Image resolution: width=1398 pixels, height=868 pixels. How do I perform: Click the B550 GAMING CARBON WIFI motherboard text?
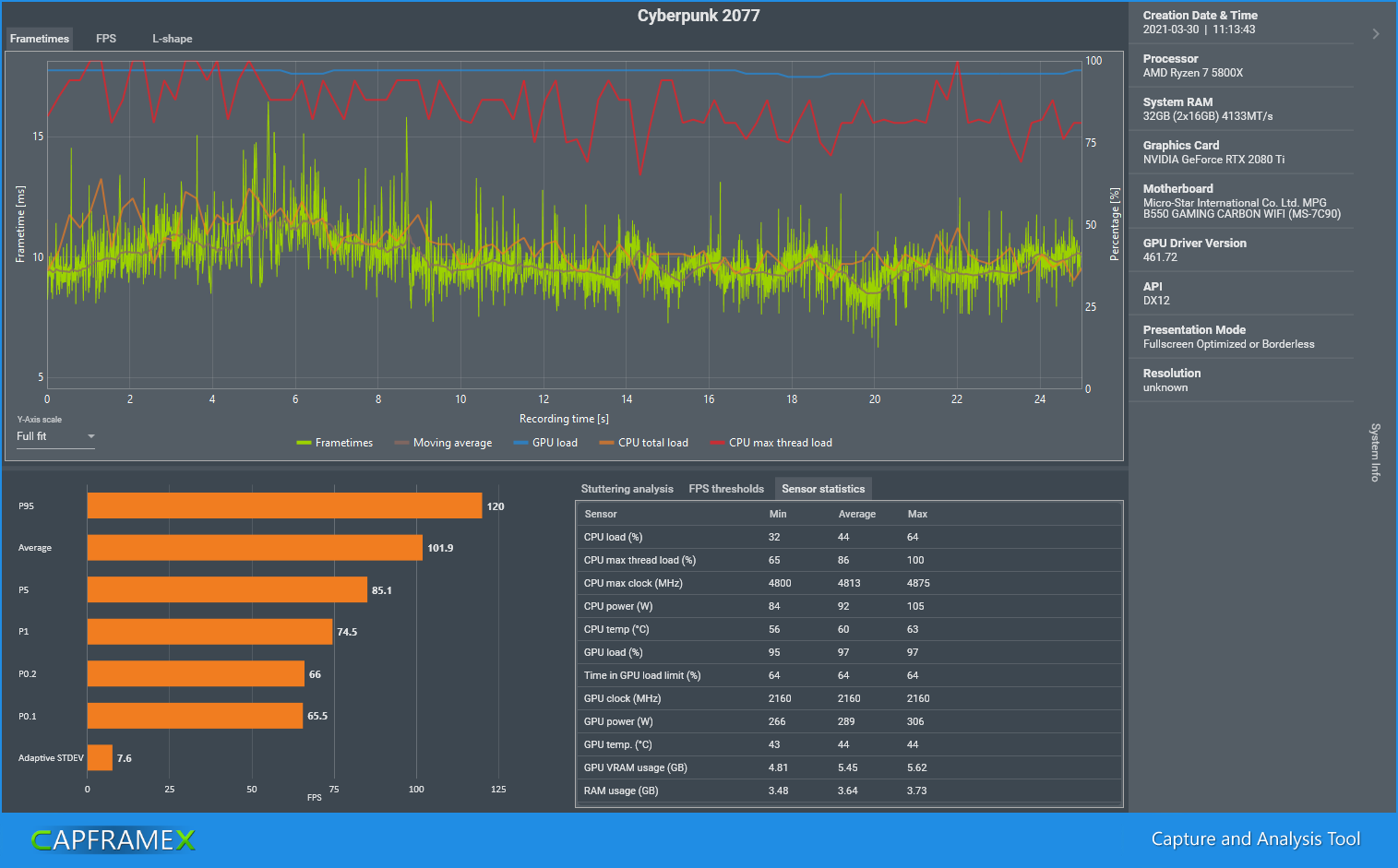click(x=1242, y=214)
